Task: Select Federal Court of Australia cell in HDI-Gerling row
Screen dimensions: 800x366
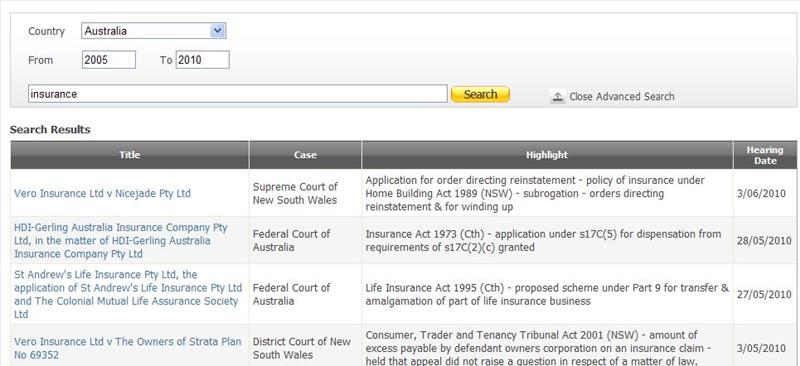Action: tap(305, 240)
